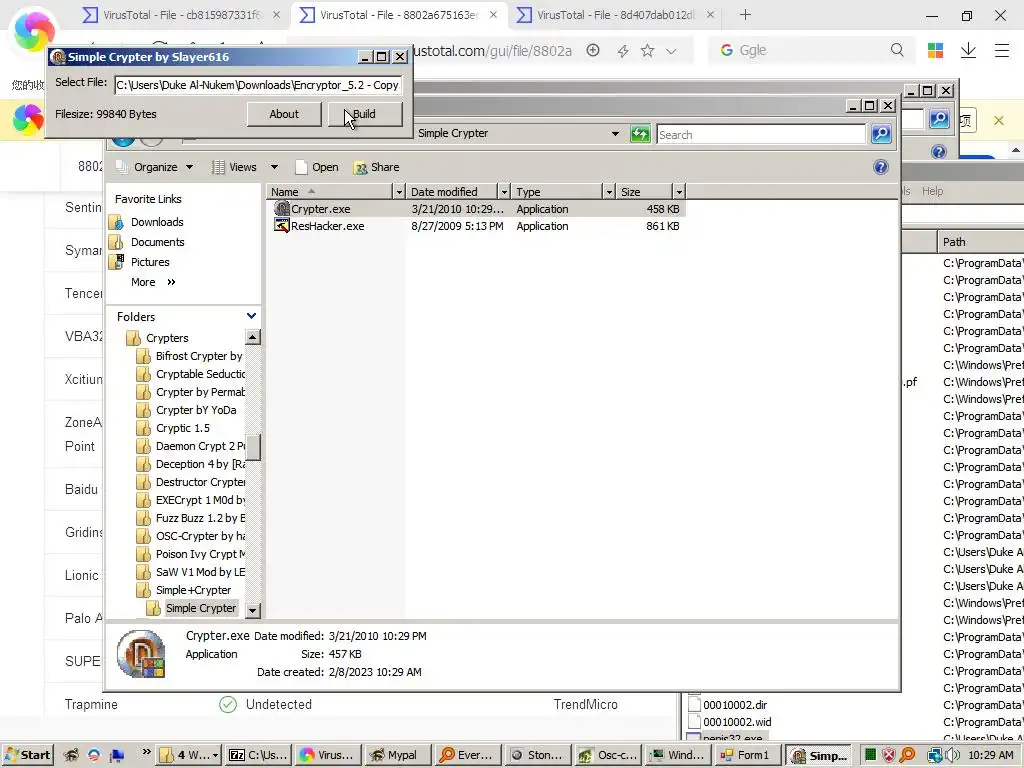Open a new browser tab
The height and width of the screenshot is (768, 1024).
click(x=745, y=14)
